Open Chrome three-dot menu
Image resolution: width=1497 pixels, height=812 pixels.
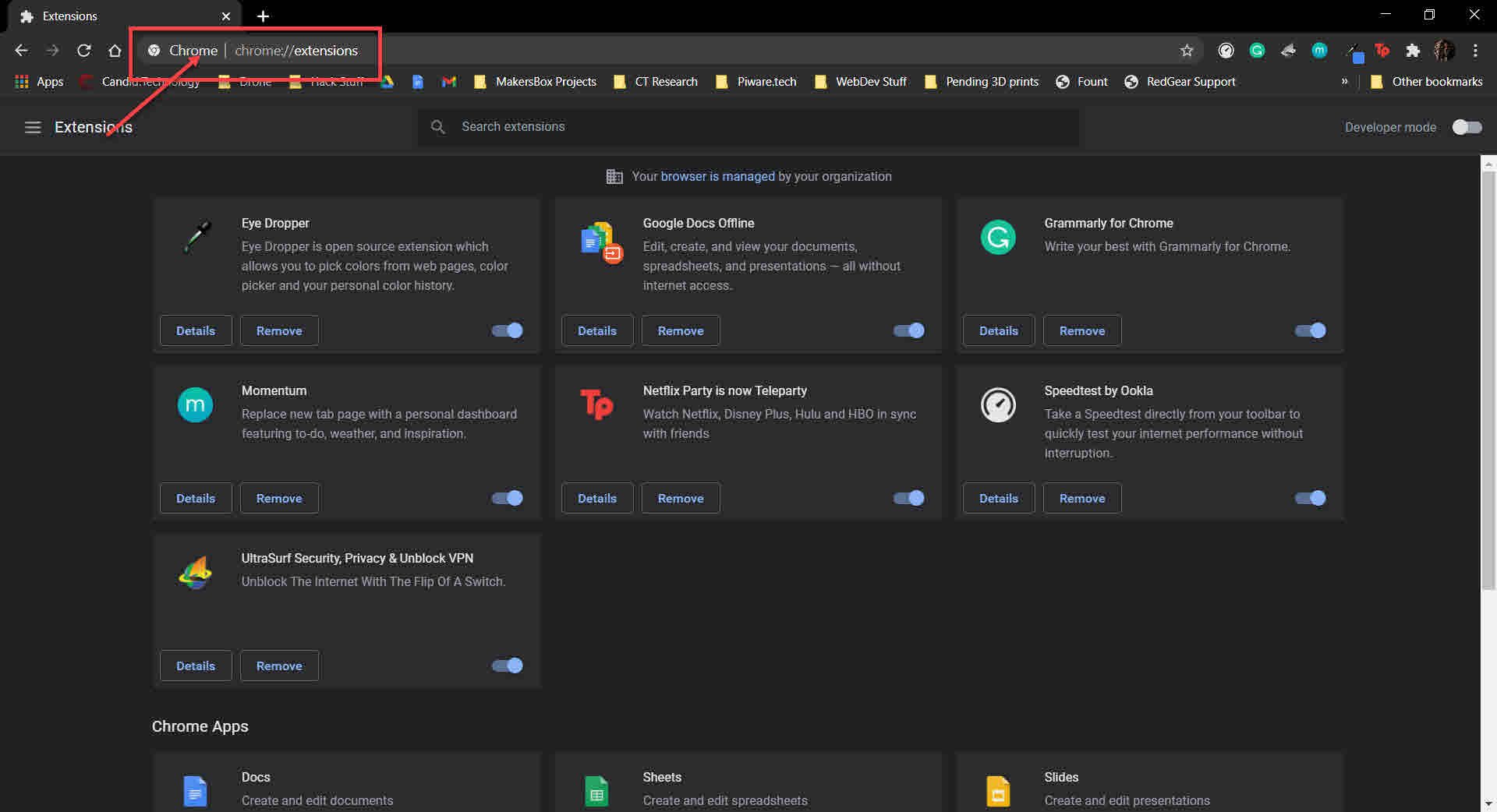(1475, 51)
